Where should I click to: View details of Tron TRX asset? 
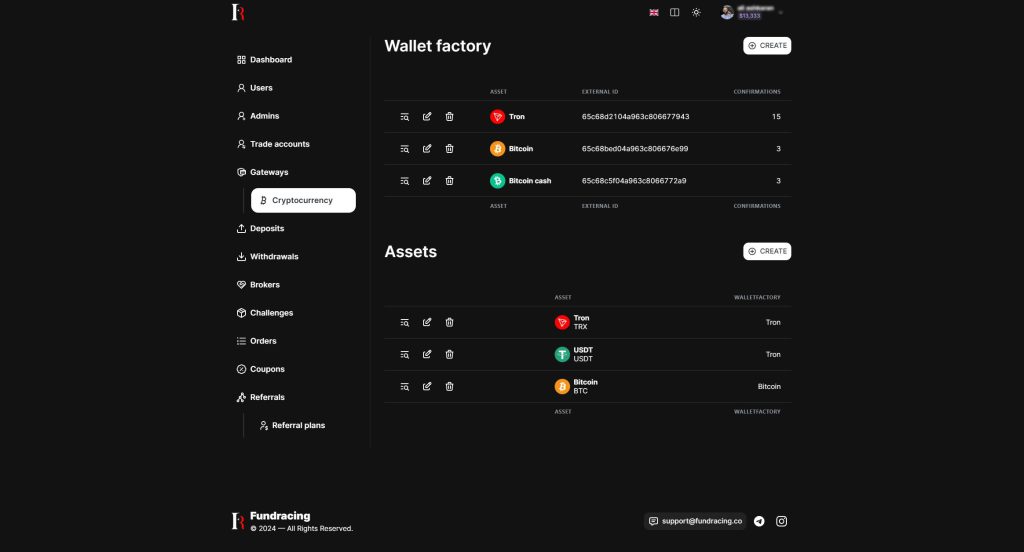click(405, 323)
